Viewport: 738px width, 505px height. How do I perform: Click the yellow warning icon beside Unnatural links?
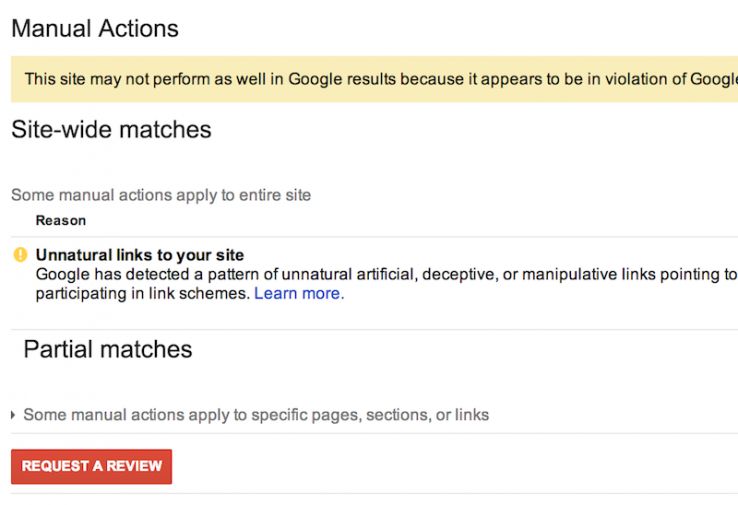20,255
